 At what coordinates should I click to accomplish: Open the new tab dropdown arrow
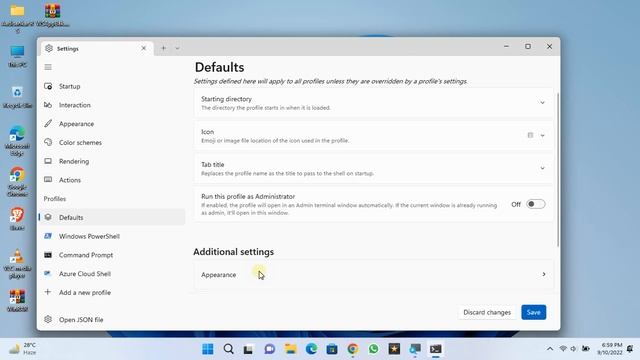tap(177, 48)
